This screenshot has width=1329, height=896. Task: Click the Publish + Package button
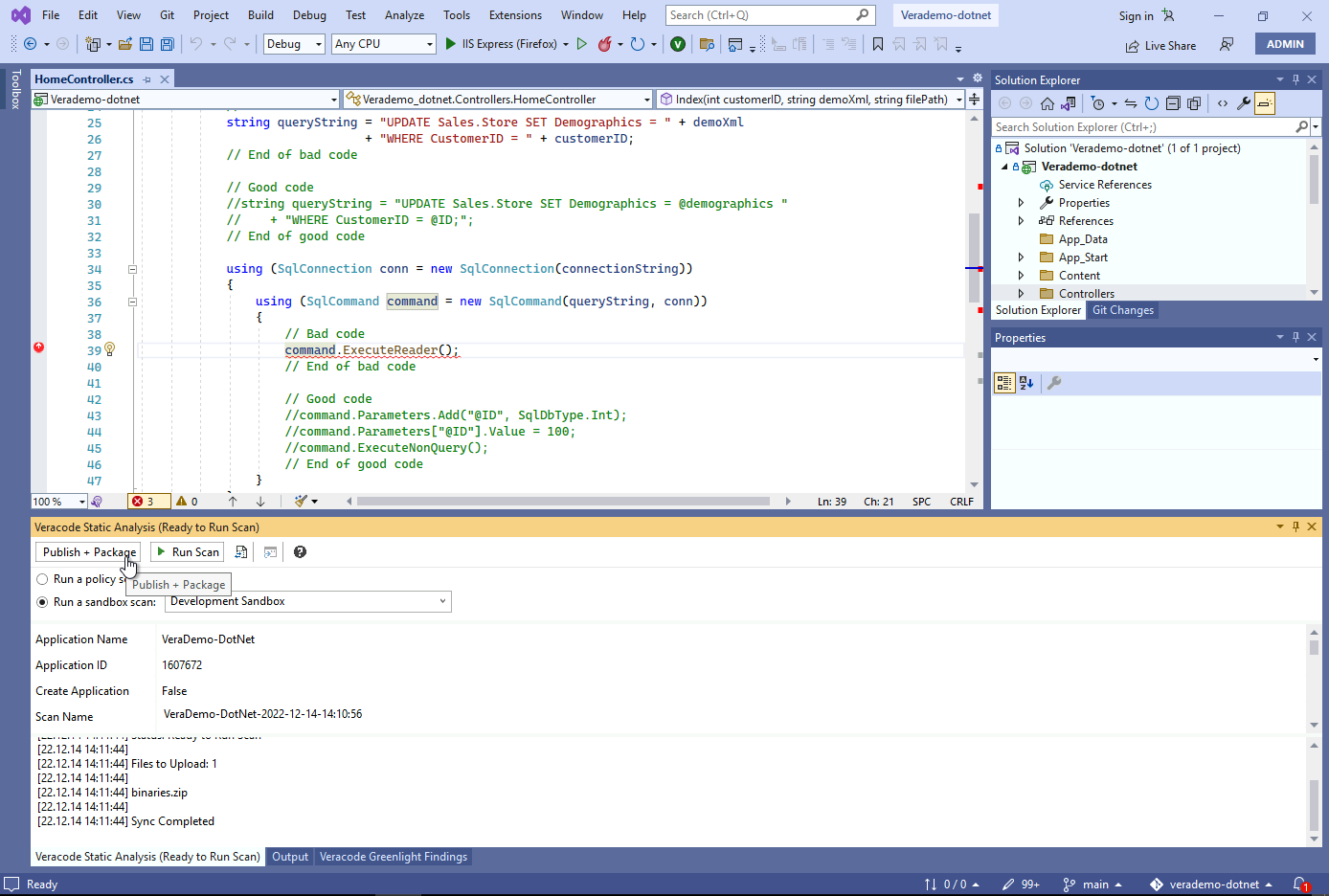pos(89,552)
